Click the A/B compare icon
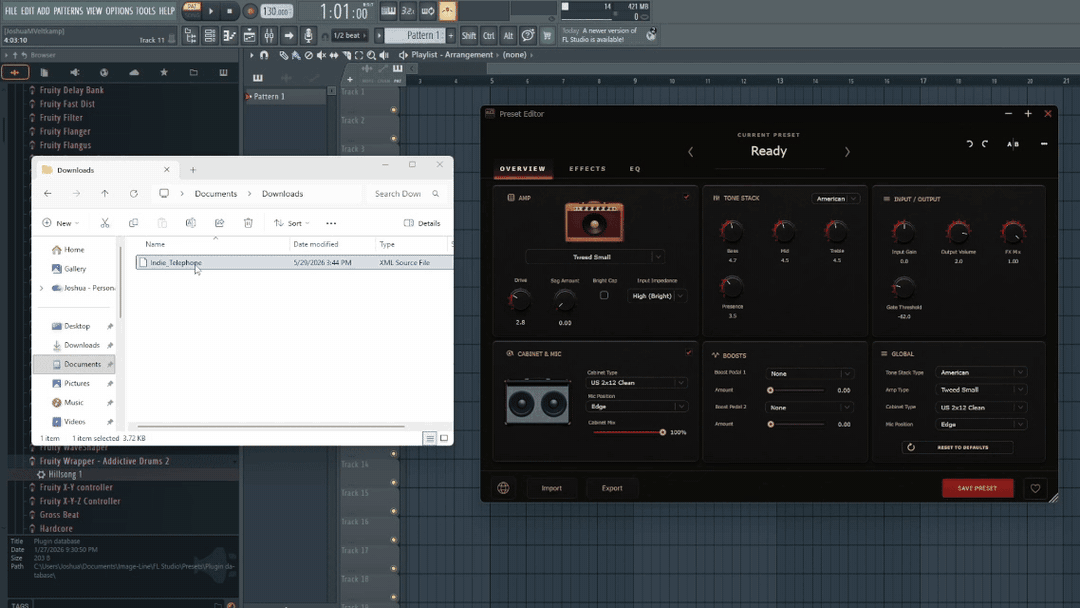The height and width of the screenshot is (608, 1080). [1012, 144]
